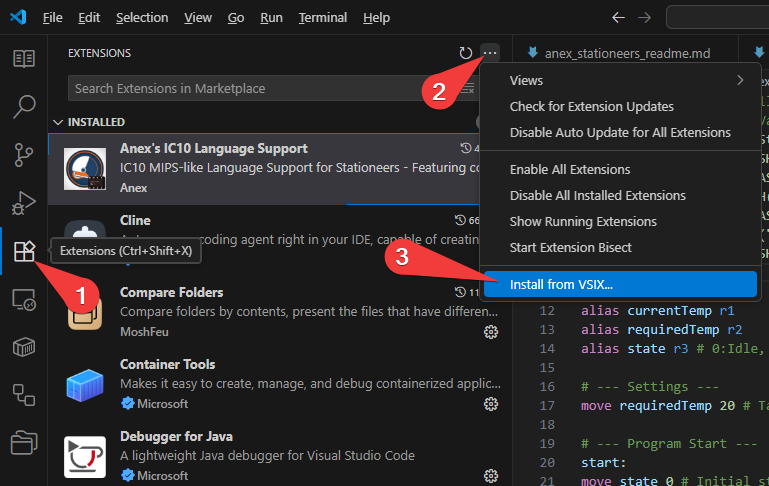Open Source Control view
Viewport: 769px width, 486px height.
point(24,155)
